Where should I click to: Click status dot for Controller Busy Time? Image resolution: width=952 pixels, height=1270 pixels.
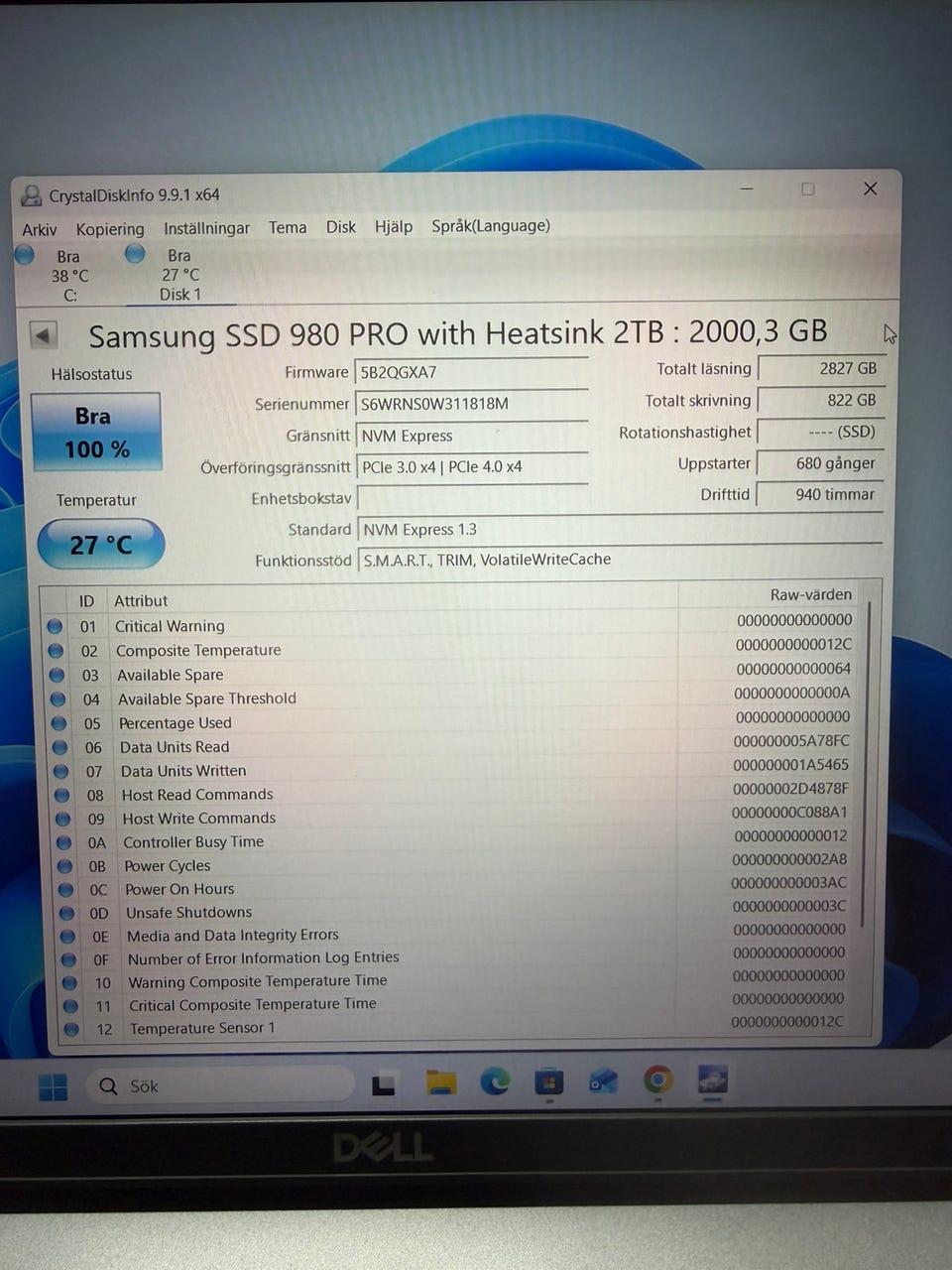(x=63, y=842)
